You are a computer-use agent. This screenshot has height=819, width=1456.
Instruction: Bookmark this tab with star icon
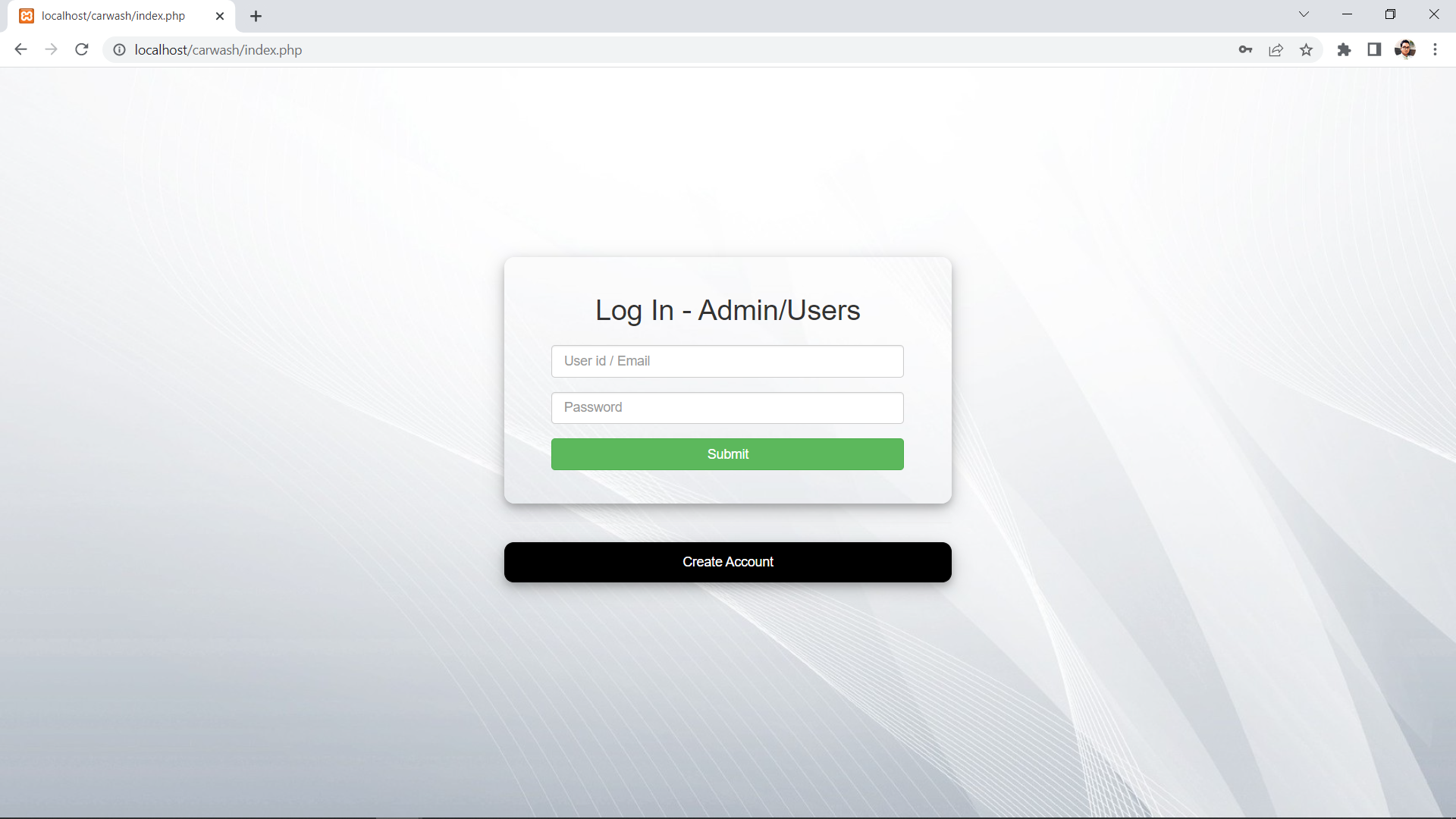[1306, 49]
